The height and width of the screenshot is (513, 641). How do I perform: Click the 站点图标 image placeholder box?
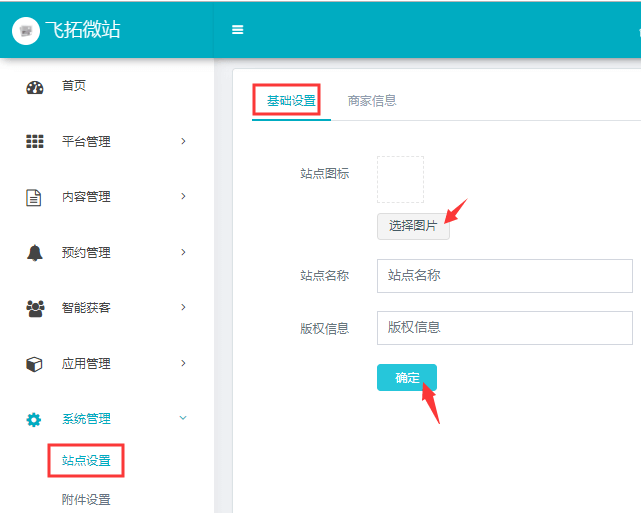(400, 179)
